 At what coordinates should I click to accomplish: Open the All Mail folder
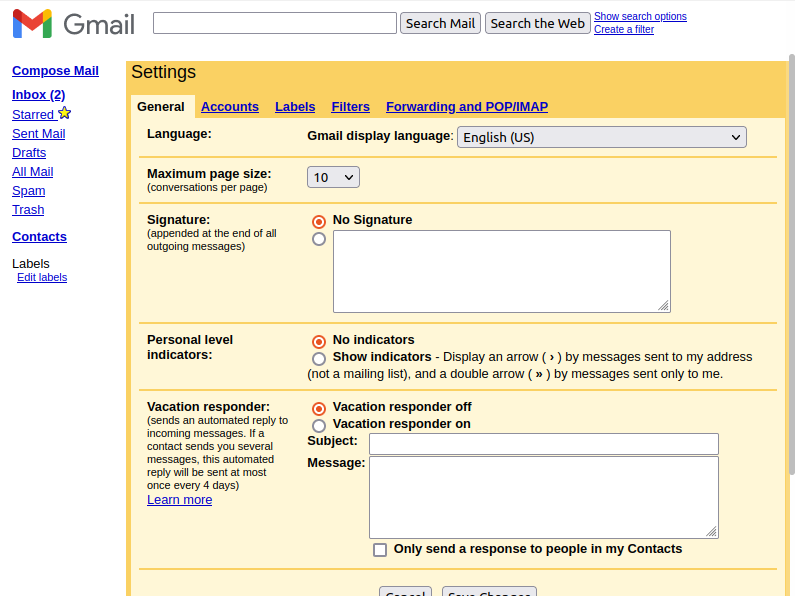coord(32,172)
